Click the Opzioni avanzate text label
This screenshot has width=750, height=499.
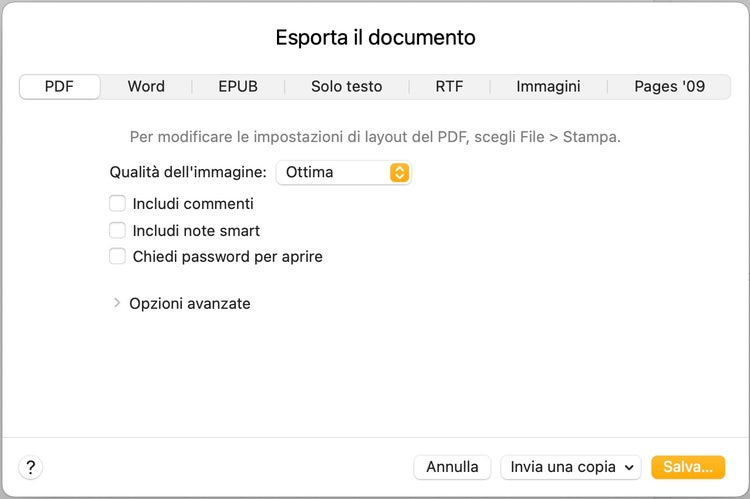click(x=190, y=303)
